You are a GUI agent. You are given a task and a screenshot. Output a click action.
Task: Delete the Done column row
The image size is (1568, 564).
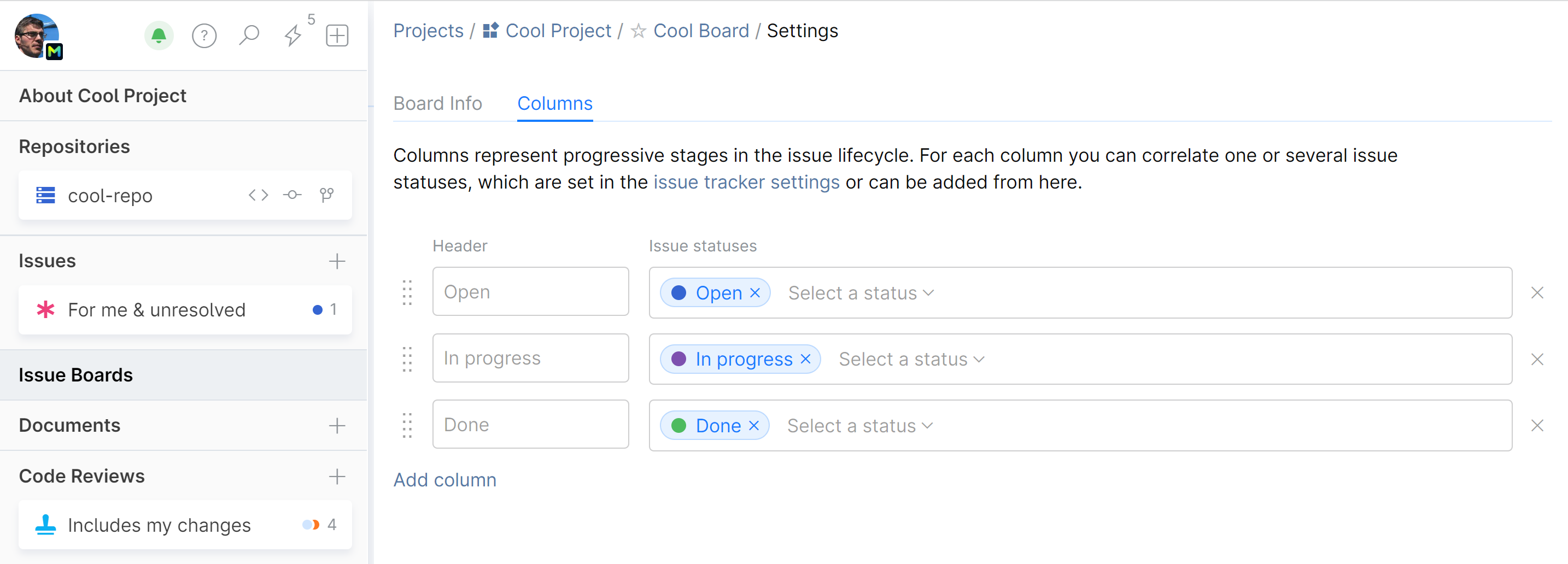coord(1537,425)
